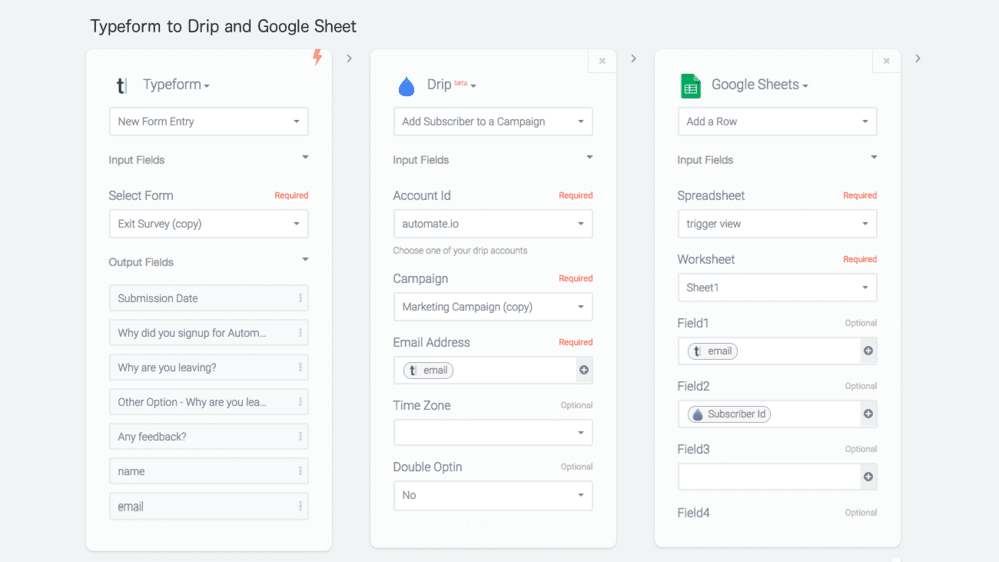Collapse Typeform Input Fields section

click(305, 157)
